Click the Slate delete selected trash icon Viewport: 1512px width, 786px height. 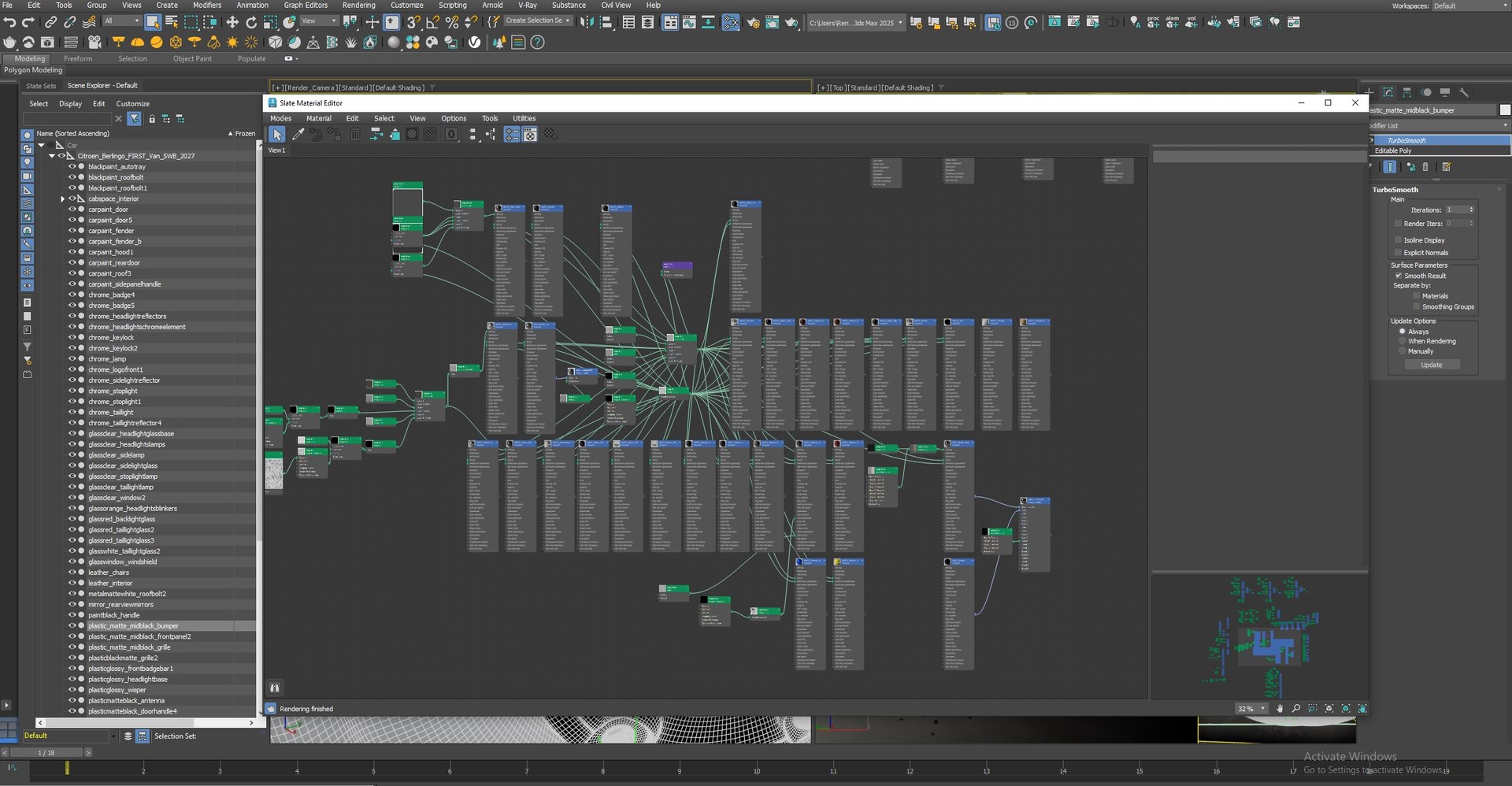pos(355,135)
